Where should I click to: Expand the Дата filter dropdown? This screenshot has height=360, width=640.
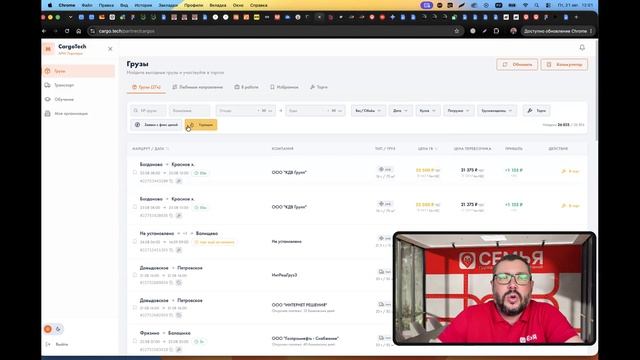400,111
